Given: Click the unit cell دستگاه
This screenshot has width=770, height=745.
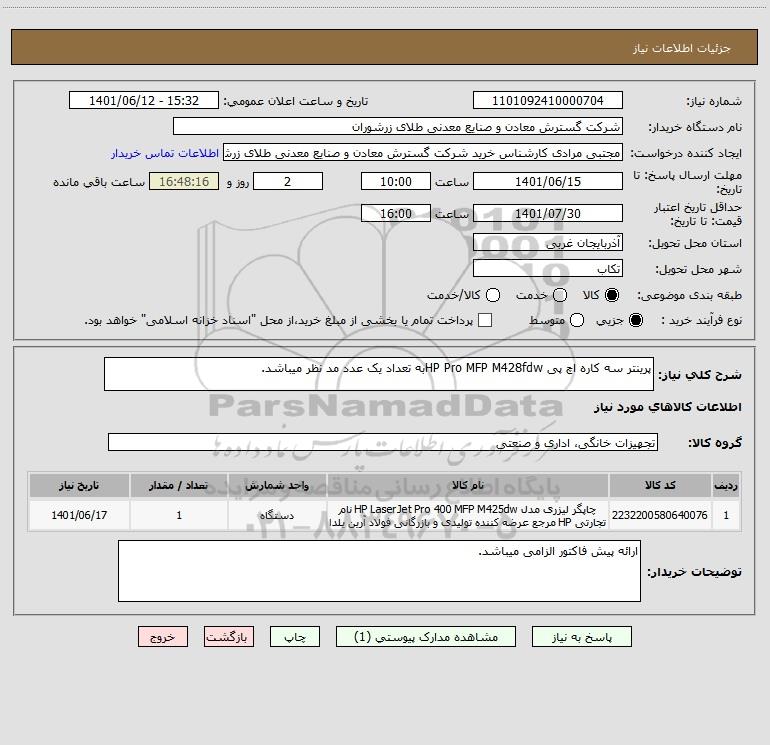Looking at the screenshot, I should [277, 515].
